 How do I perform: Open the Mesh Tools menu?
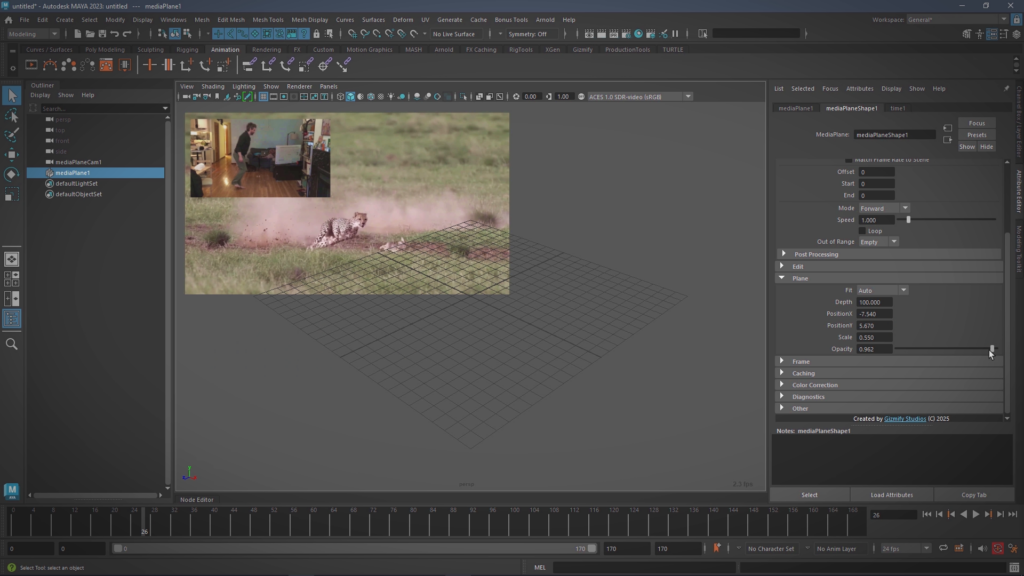[x=268, y=20]
